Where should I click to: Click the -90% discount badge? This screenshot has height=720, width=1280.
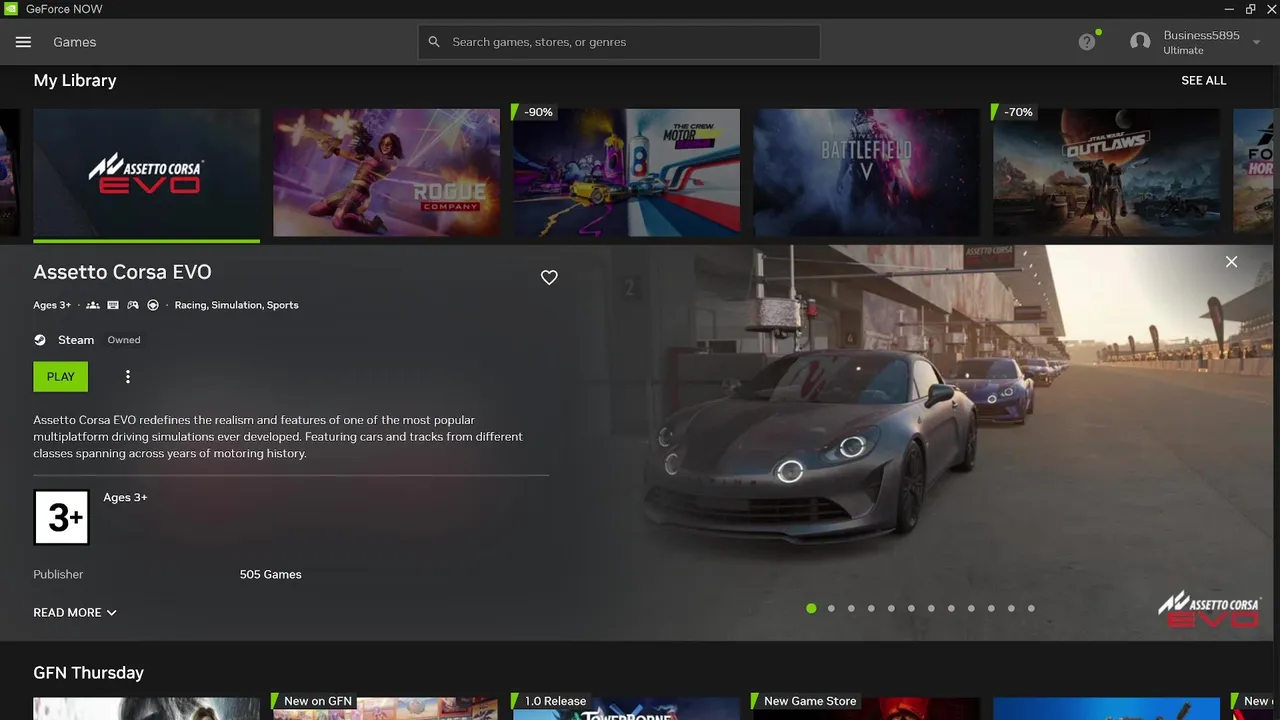point(535,112)
